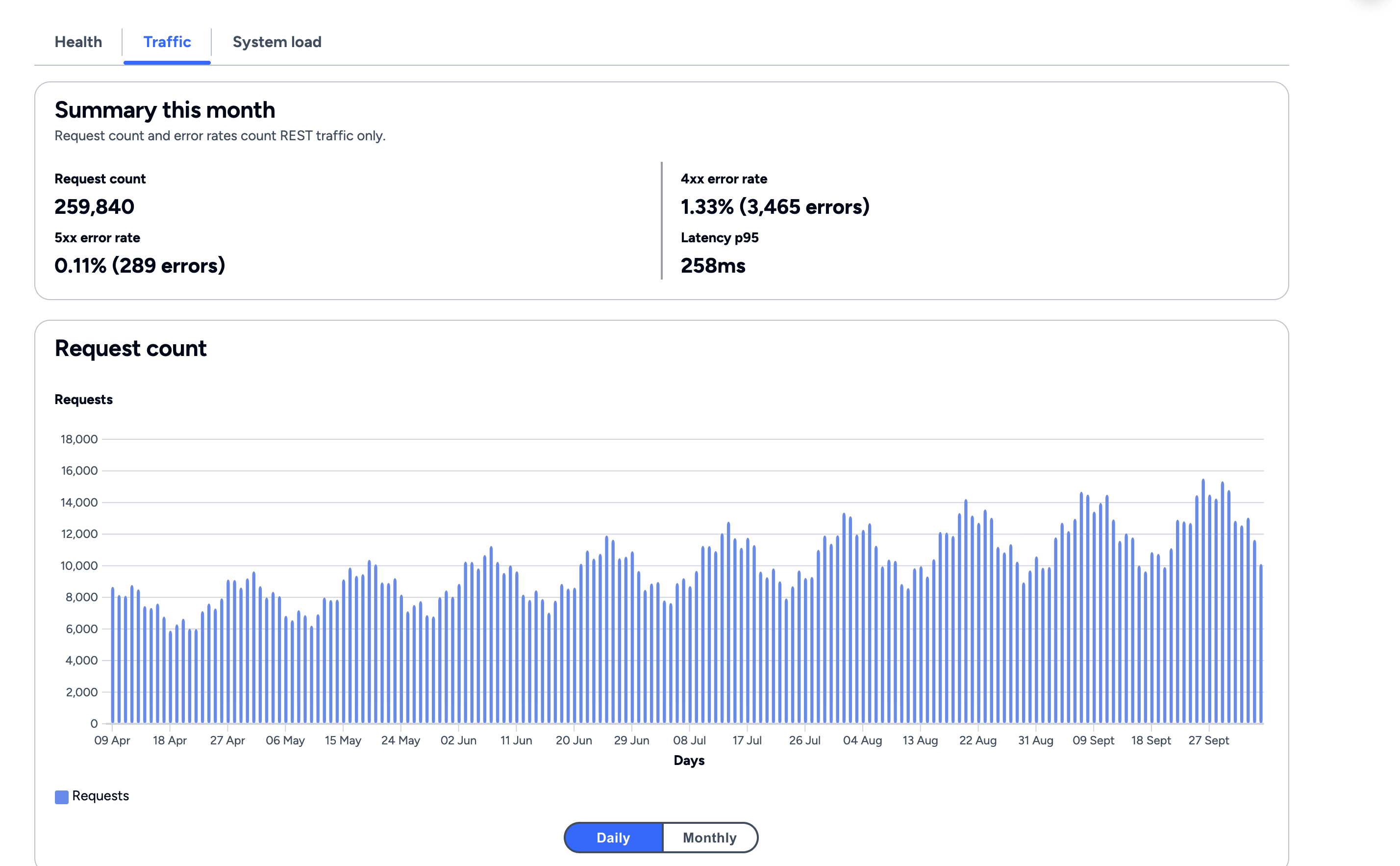Toggle the Requests legend swatch

pos(61,797)
